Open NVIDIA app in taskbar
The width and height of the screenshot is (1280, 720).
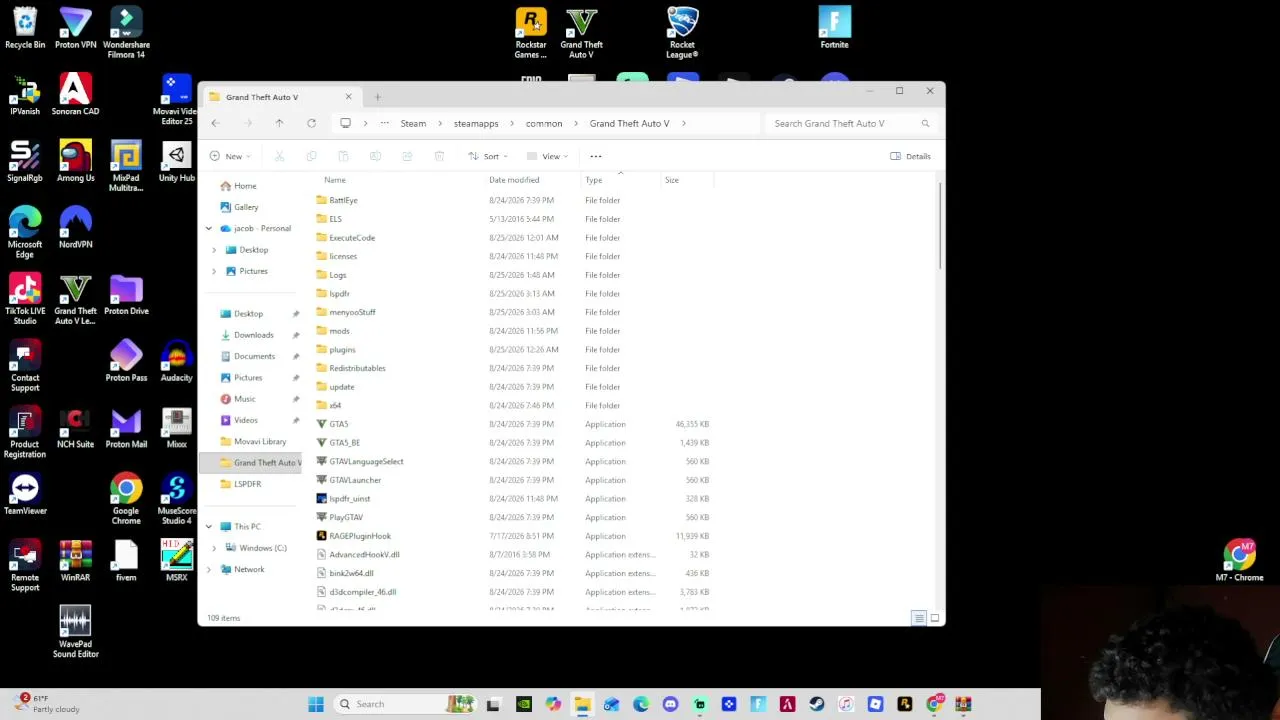point(524,704)
